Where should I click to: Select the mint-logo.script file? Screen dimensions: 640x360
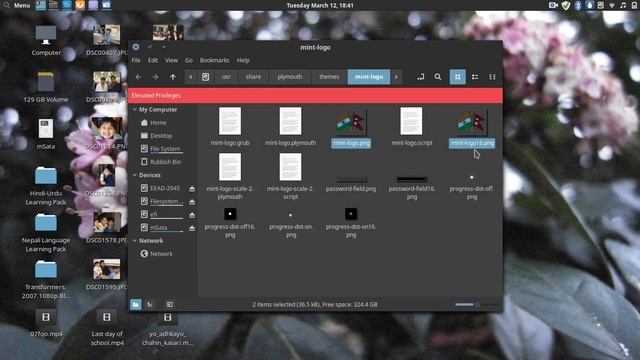[411, 127]
